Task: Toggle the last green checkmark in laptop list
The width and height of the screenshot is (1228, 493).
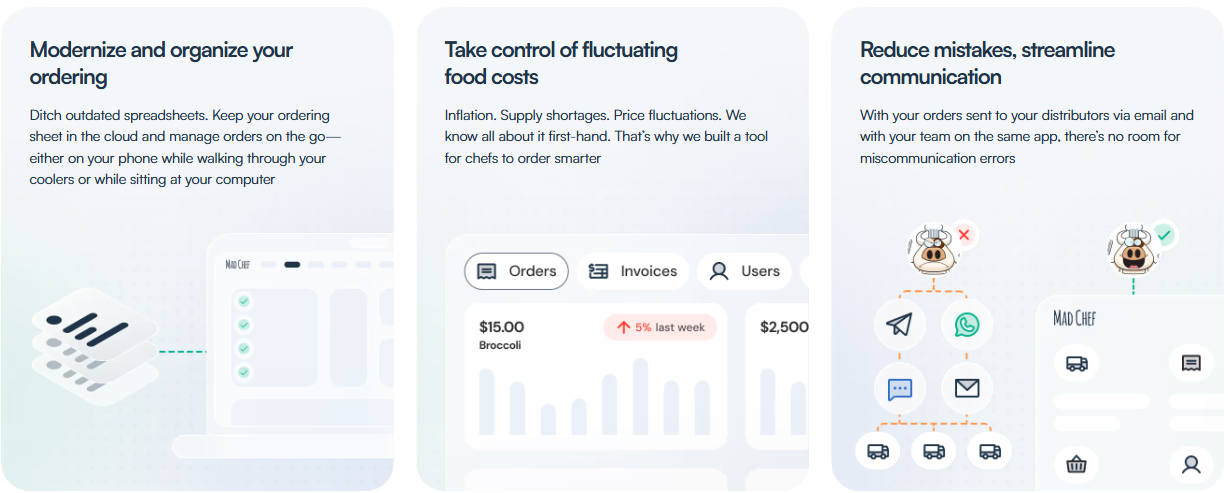Action: click(244, 373)
